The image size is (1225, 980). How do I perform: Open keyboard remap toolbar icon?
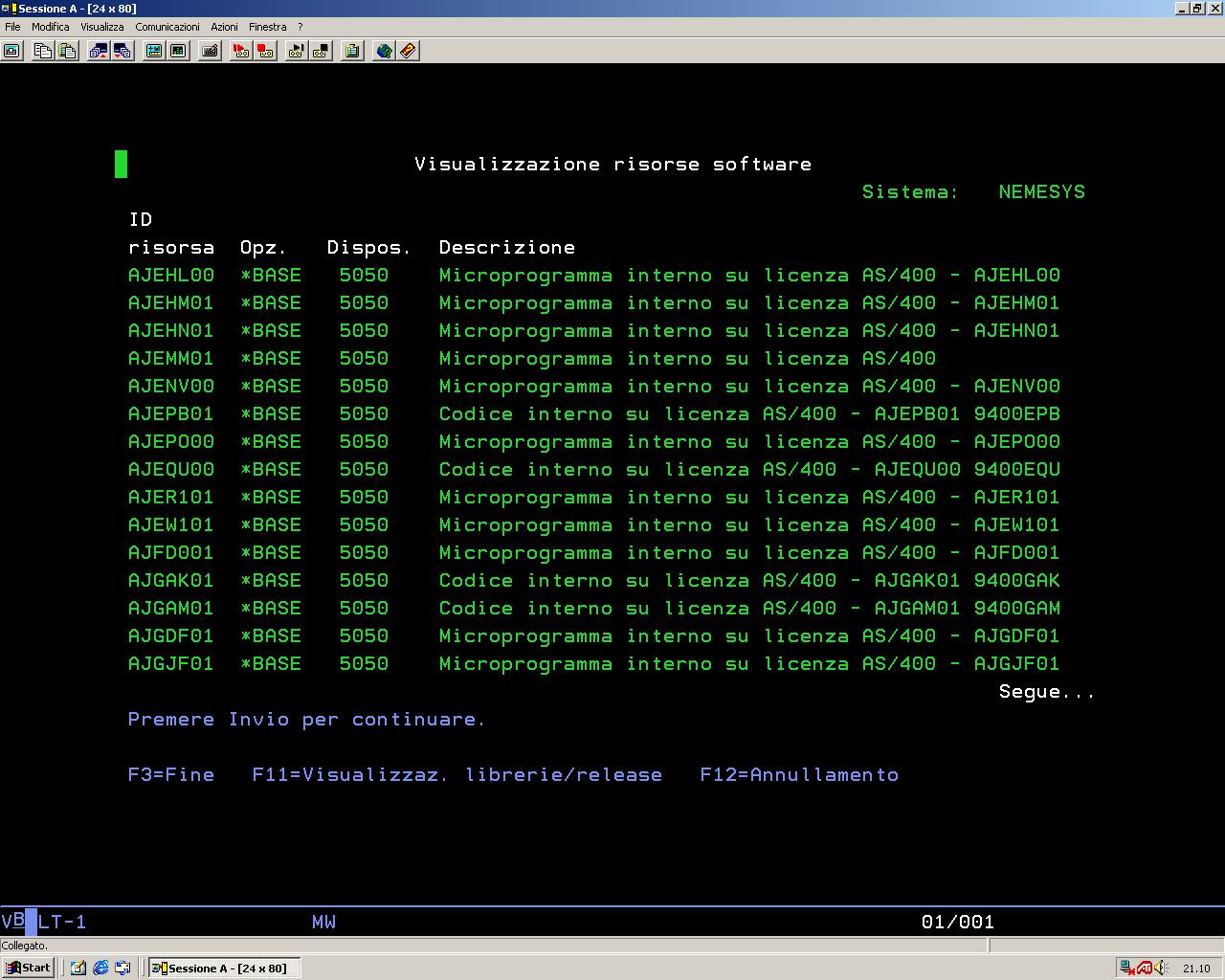click(211, 51)
